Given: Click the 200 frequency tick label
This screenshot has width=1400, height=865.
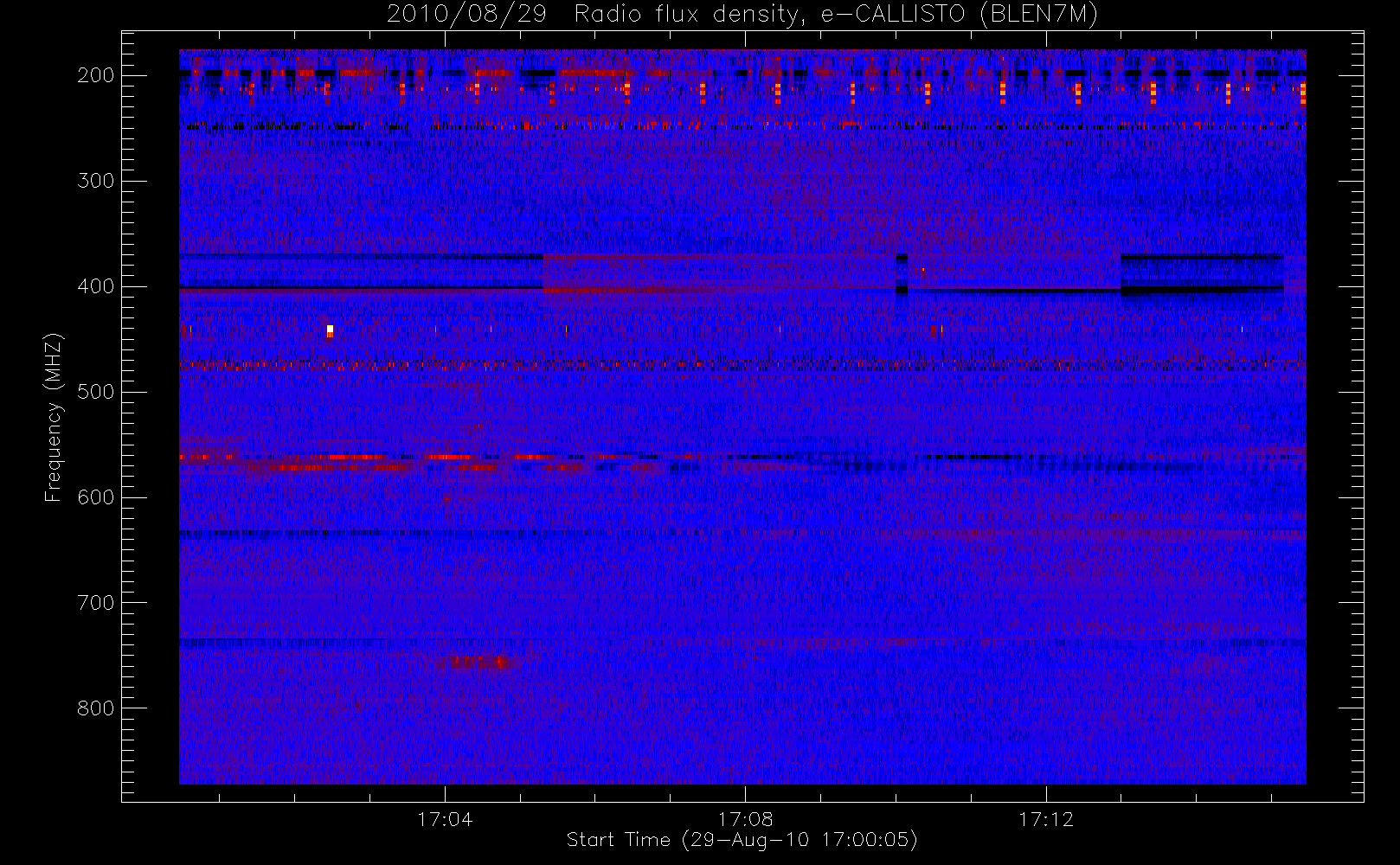Looking at the screenshot, I should 96,75.
